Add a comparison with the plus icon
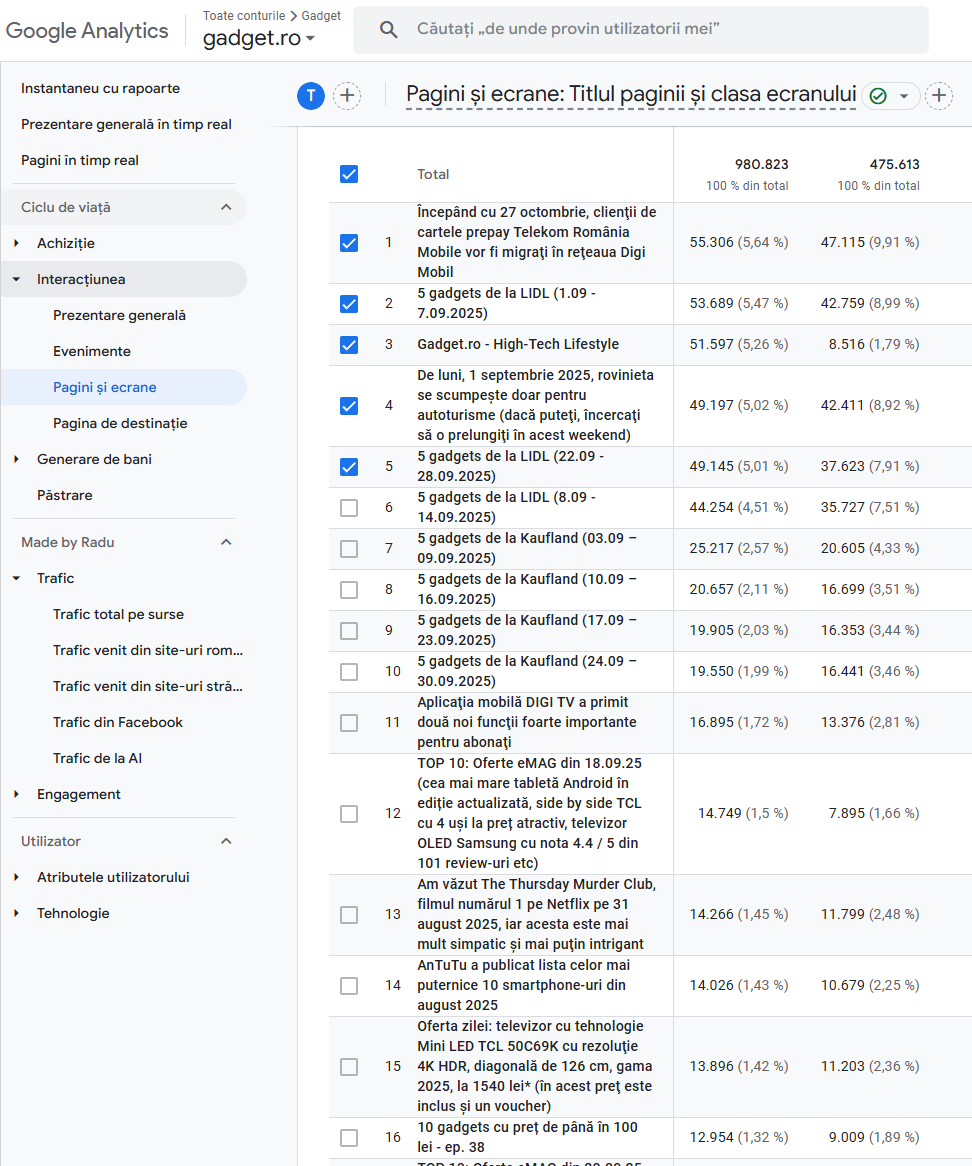Image resolution: width=972 pixels, height=1166 pixels. [347, 96]
